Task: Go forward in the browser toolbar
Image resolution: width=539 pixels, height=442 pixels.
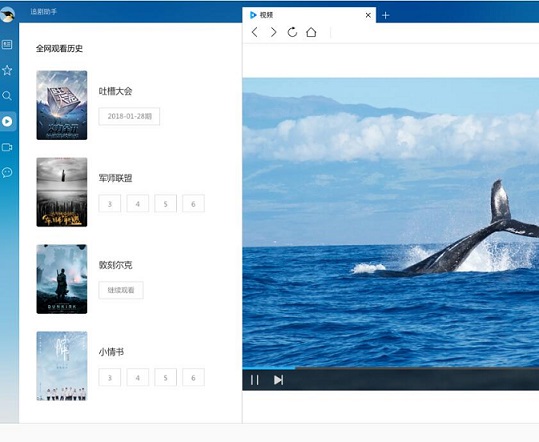Action: (273, 32)
